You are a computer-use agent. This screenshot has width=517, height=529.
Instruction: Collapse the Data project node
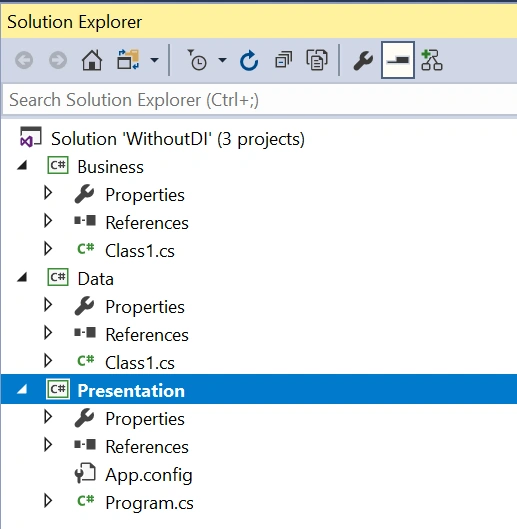click(x=22, y=277)
